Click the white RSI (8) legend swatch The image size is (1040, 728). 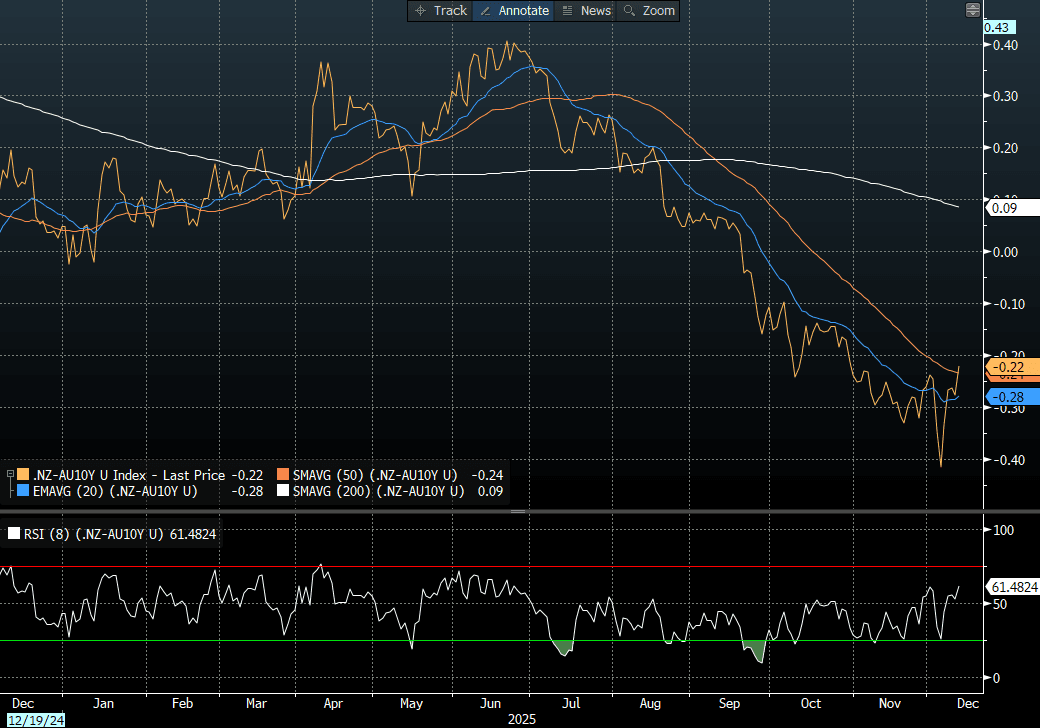click(x=13, y=534)
